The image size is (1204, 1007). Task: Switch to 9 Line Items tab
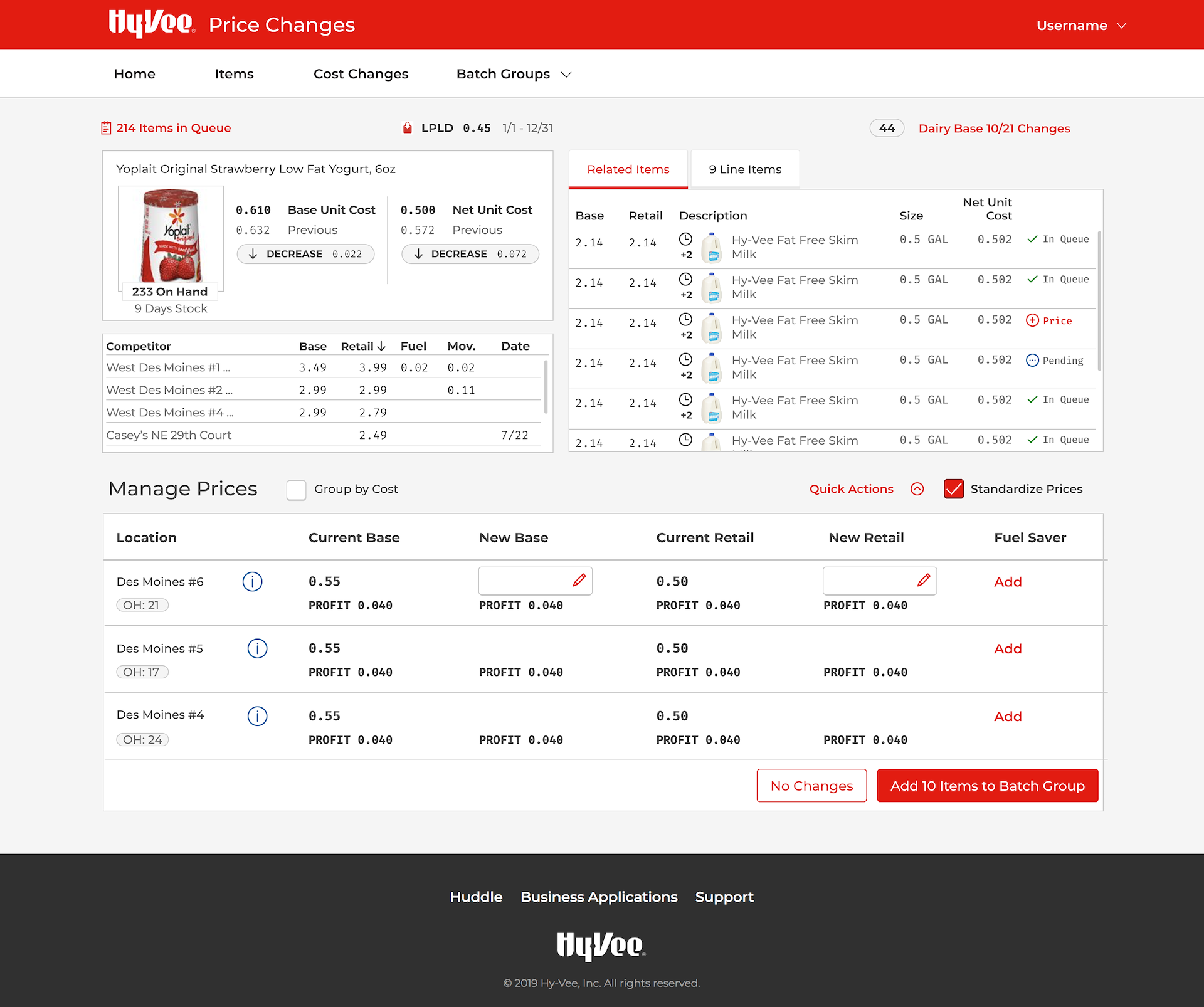(x=745, y=169)
